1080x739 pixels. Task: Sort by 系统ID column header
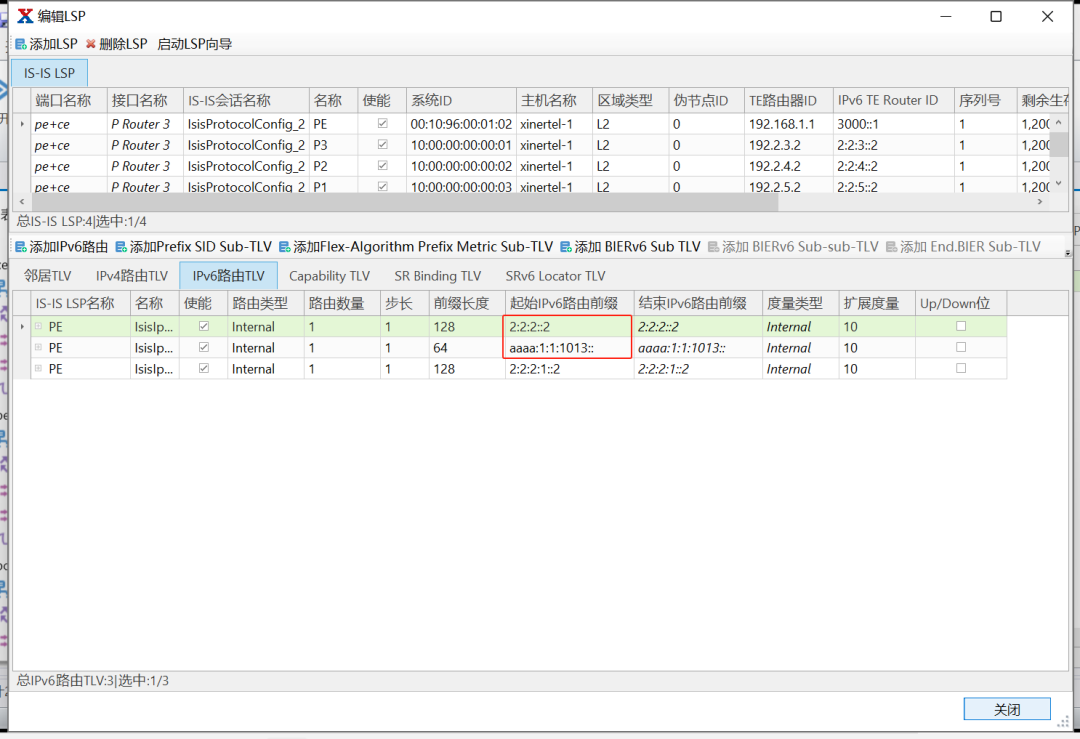[x=460, y=101]
